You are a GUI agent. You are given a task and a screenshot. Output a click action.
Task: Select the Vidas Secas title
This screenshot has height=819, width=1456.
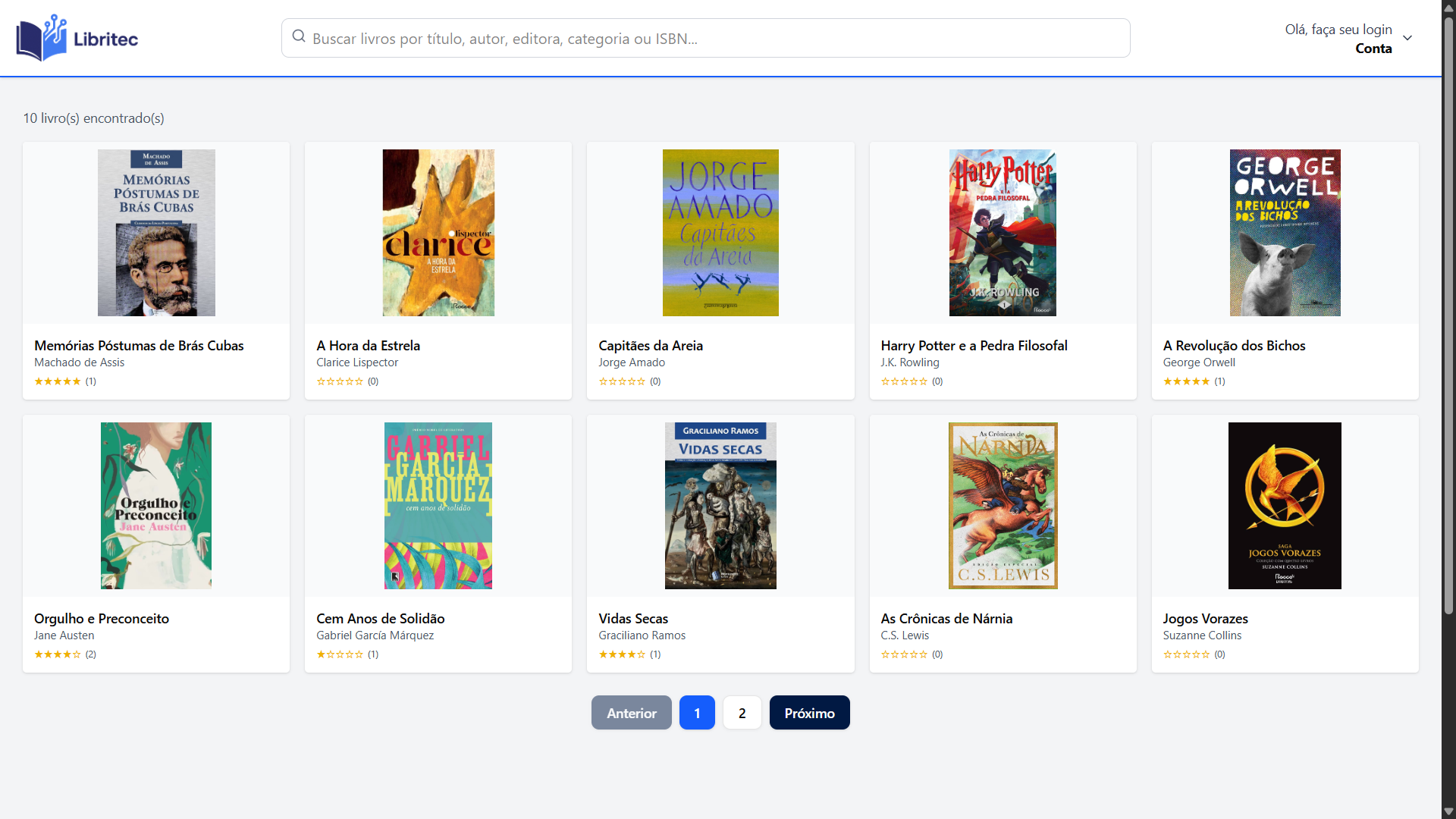click(x=633, y=619)
